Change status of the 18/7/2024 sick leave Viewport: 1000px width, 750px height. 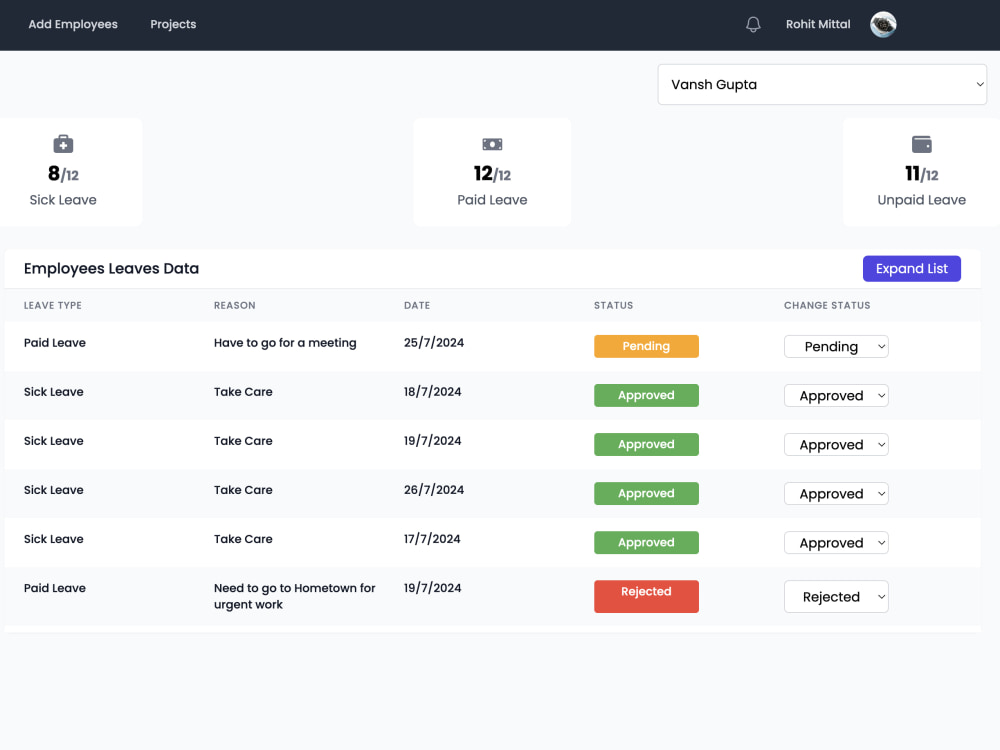click(x=836, y=395)
